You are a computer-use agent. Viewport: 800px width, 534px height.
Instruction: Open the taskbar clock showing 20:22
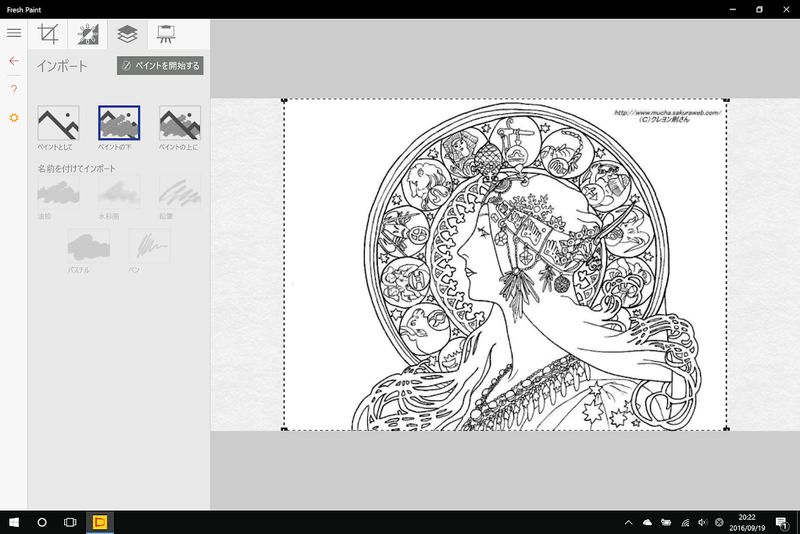click(x=747, y=522)
